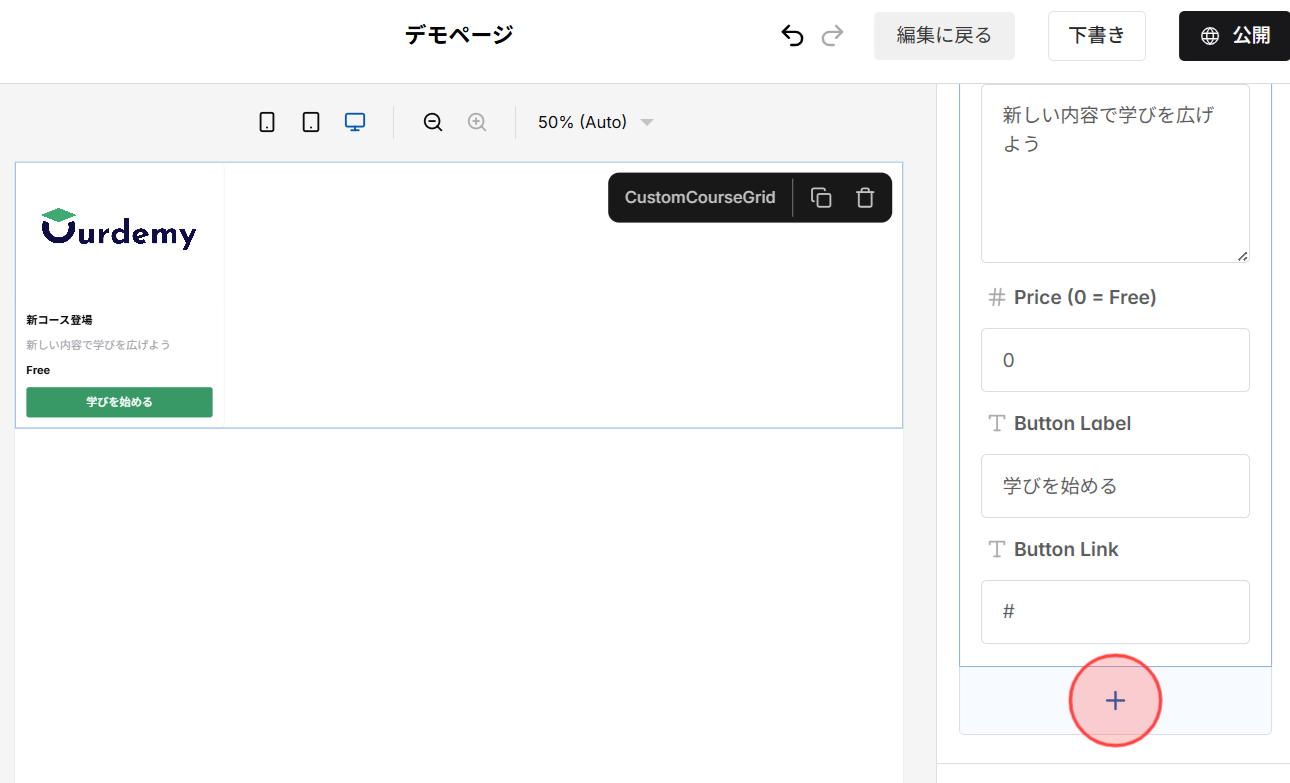Screen dimensions: 1290x783
Task: Zoom in on the canvas preview
Action: tap(477, 121)
